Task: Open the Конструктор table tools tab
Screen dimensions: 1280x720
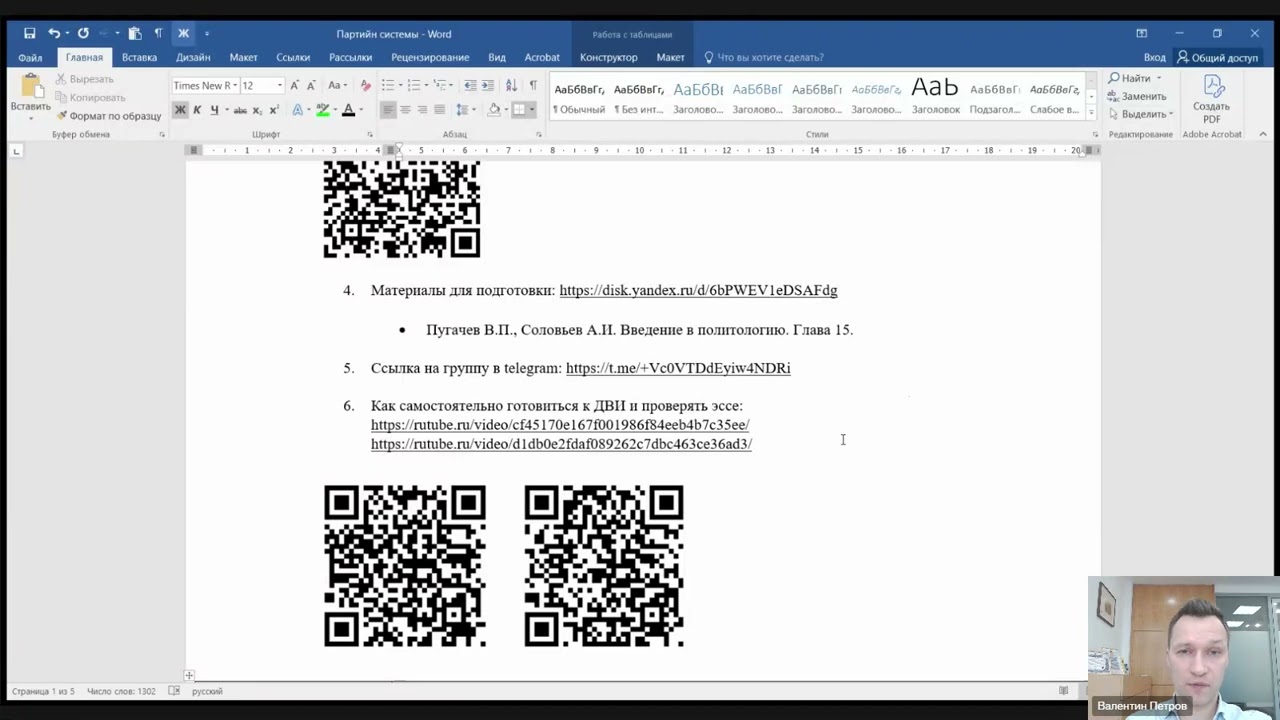Action: click(x=608, y=57)
